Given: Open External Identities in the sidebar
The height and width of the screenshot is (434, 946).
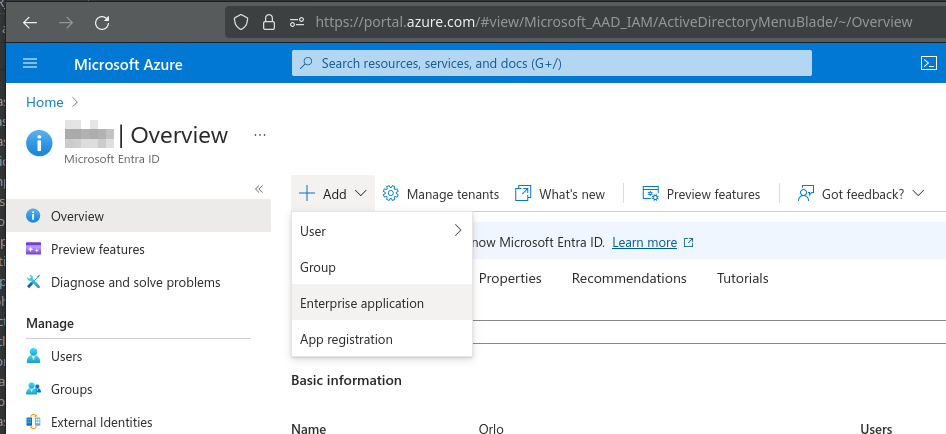Looking at the screenshot, I should 101,422.
